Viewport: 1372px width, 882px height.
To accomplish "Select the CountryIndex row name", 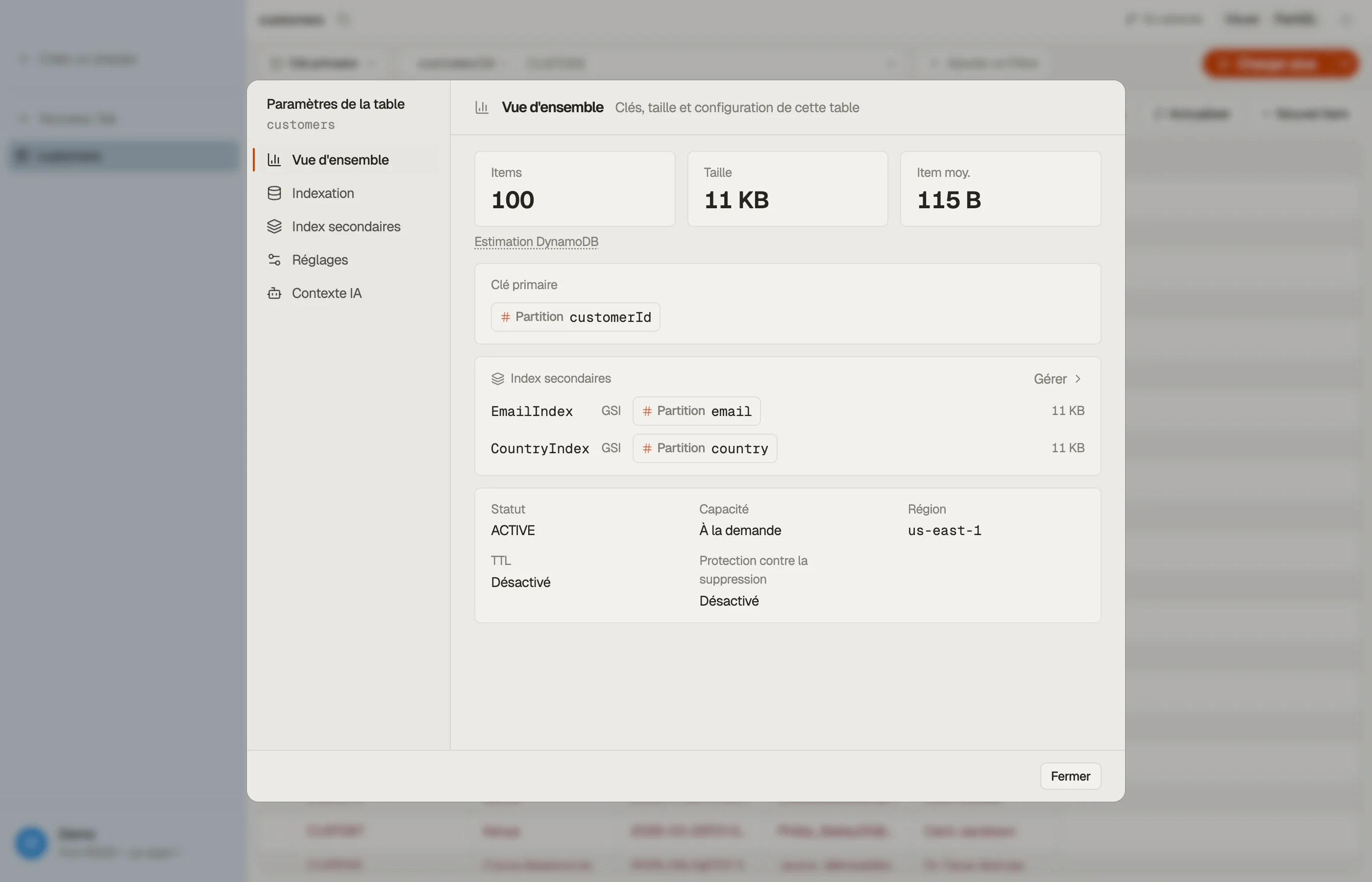I will [539, 448].
